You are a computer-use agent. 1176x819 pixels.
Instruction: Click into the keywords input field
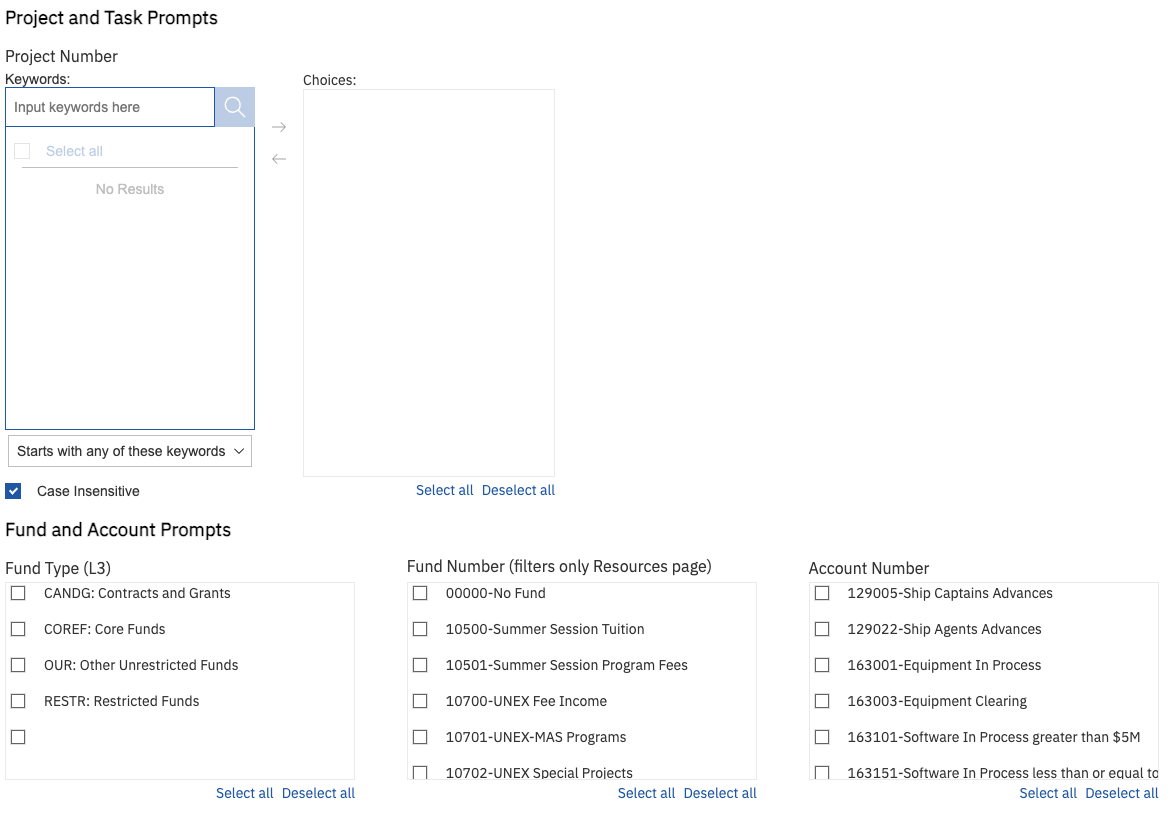pos(110,107)
